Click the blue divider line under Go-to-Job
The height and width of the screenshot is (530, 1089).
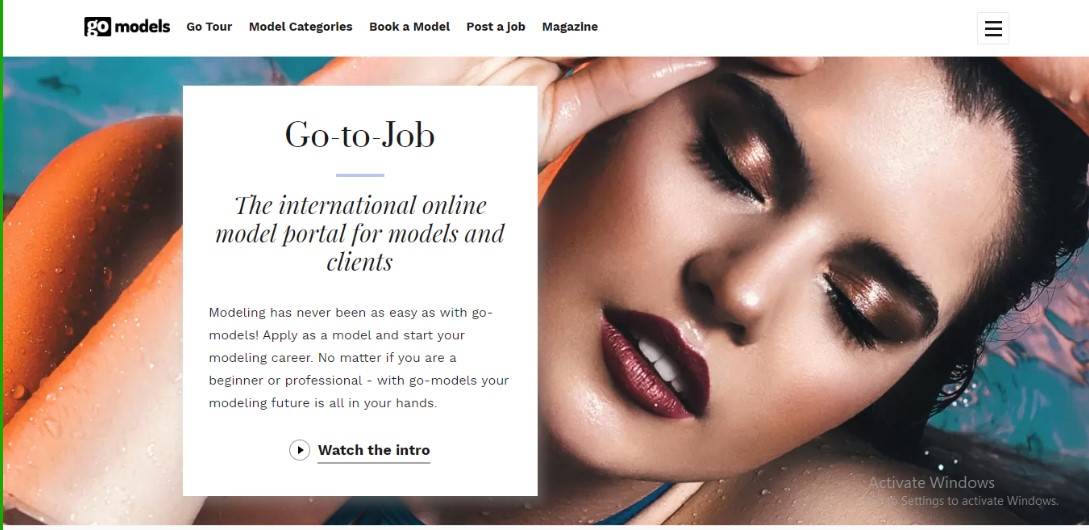point(360,175)
